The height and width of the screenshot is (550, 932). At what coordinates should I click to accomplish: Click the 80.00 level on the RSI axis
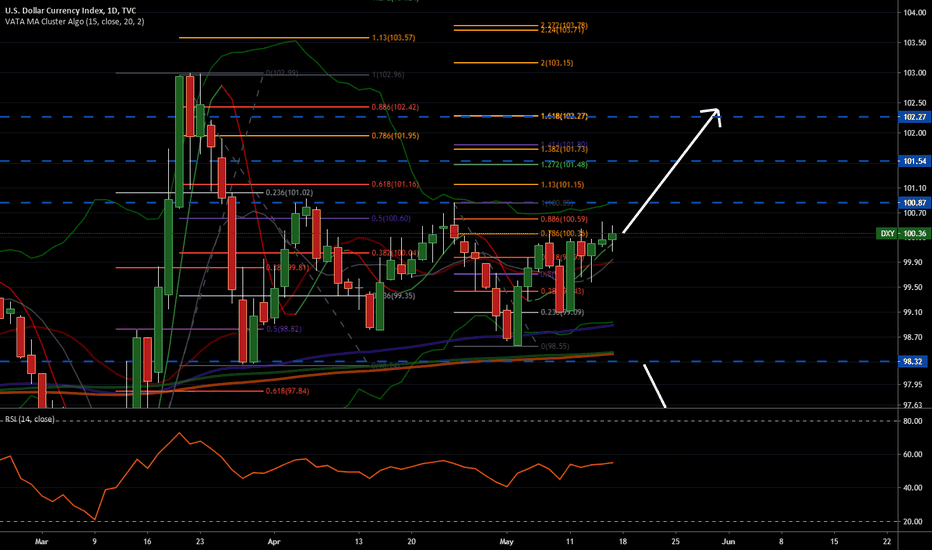(913, 421)
